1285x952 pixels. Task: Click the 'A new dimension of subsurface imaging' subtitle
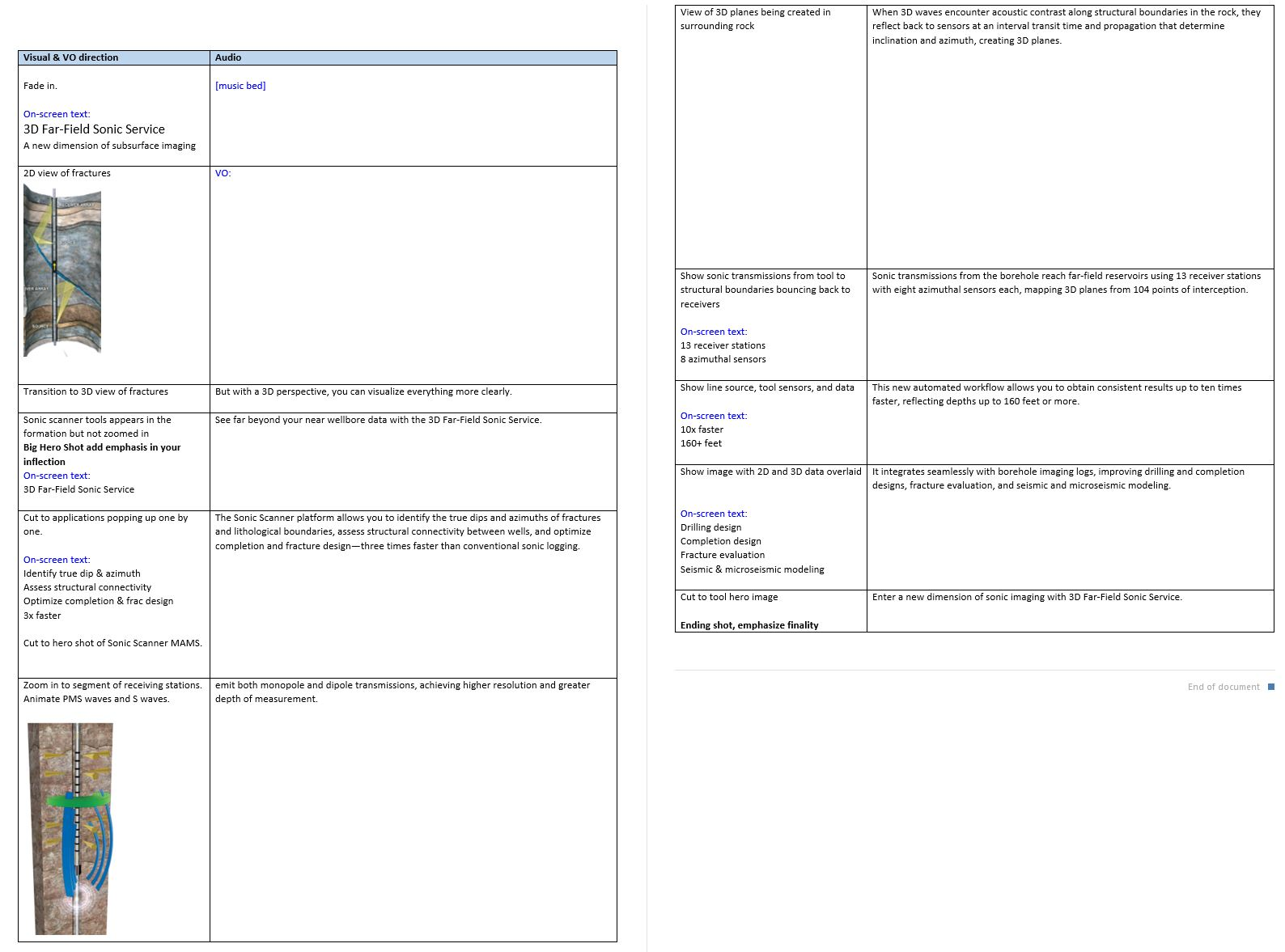click(109, 146)
